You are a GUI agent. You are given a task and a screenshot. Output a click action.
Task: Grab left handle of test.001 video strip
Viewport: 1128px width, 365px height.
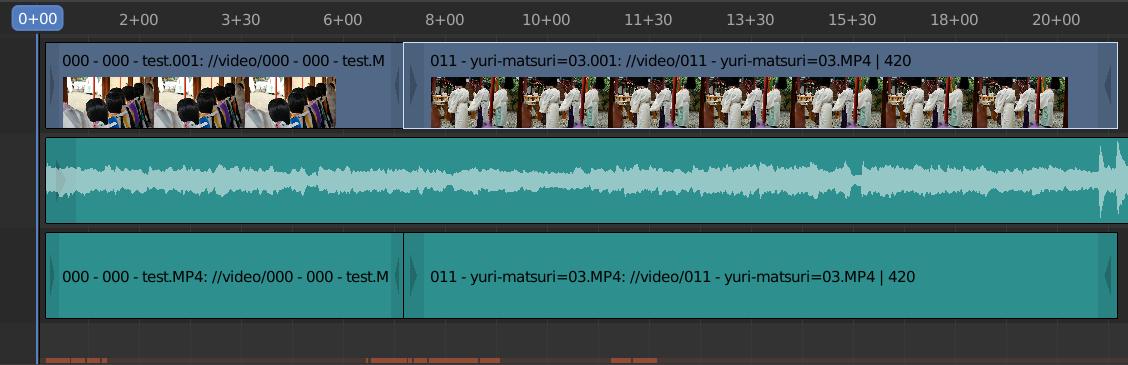click(52, 85)
